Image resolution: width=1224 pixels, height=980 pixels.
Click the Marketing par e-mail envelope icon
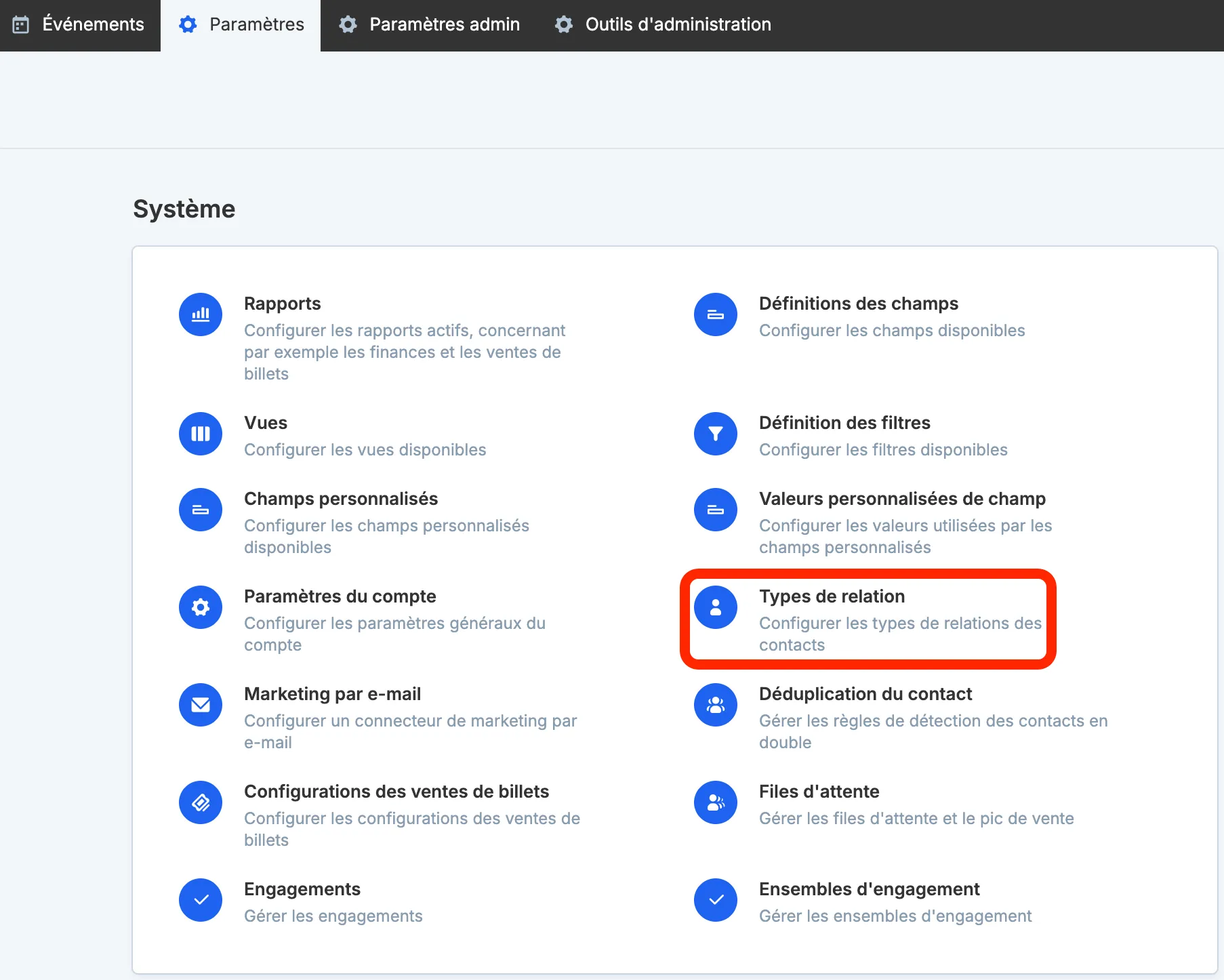201,705
